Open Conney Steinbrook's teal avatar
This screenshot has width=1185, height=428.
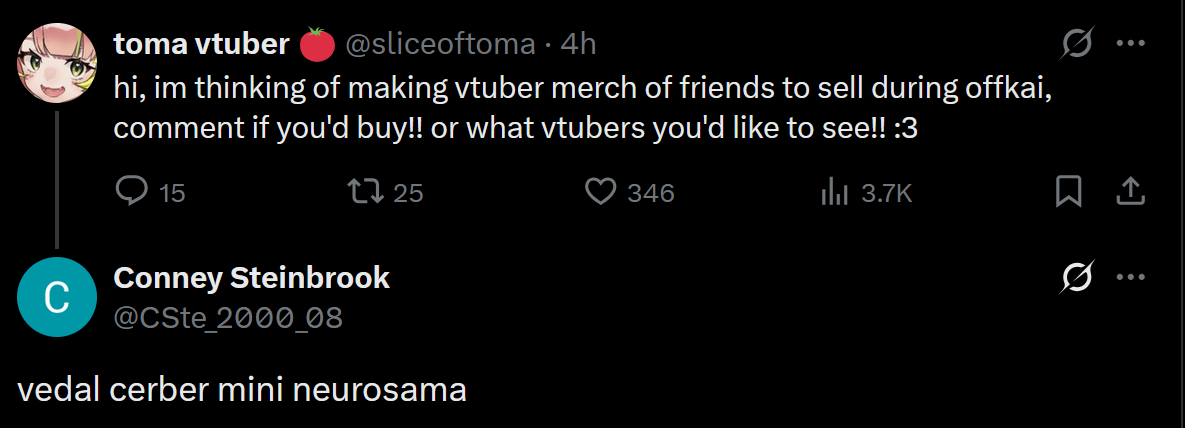coord(57,298)
